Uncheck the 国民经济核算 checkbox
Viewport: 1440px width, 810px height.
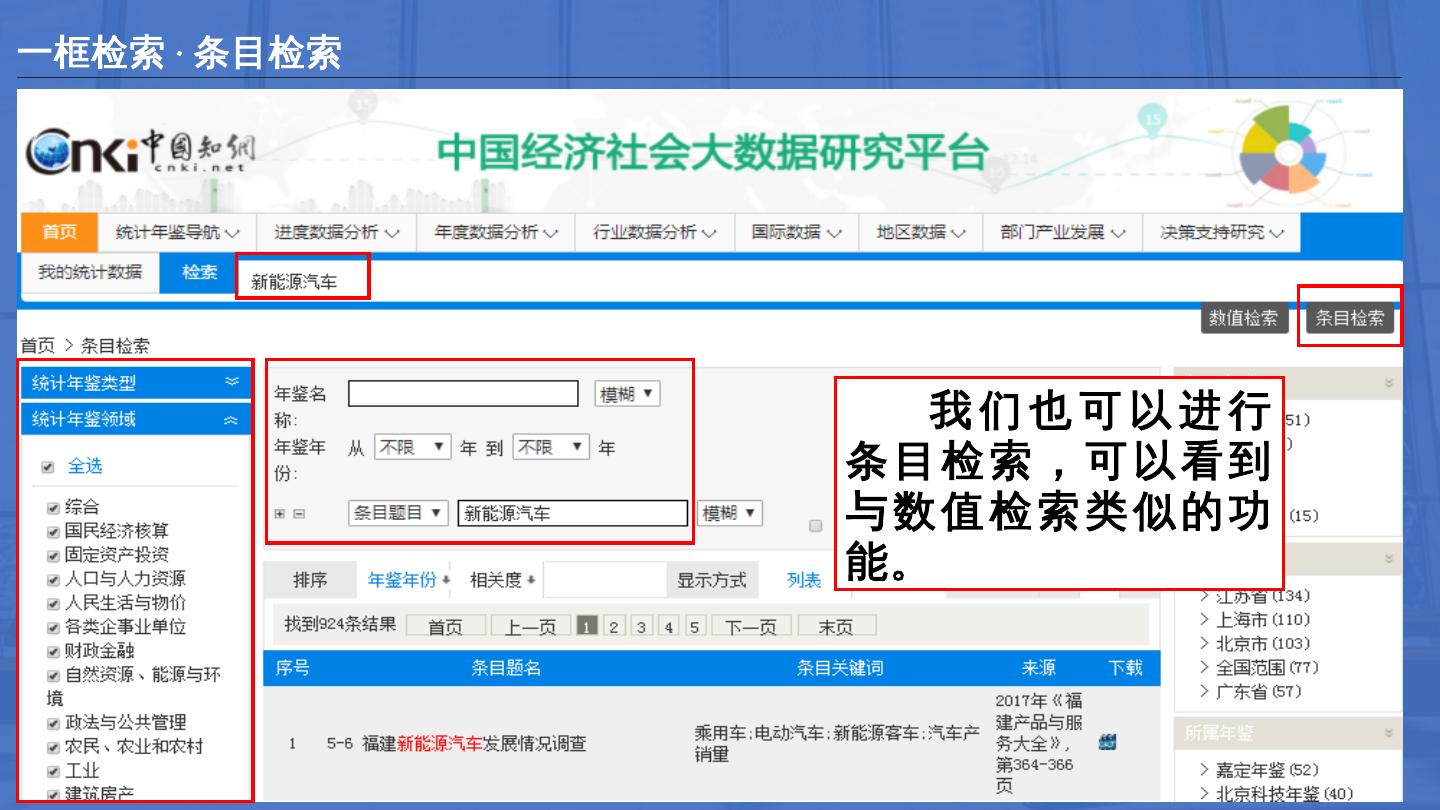(x=53, y=531)
